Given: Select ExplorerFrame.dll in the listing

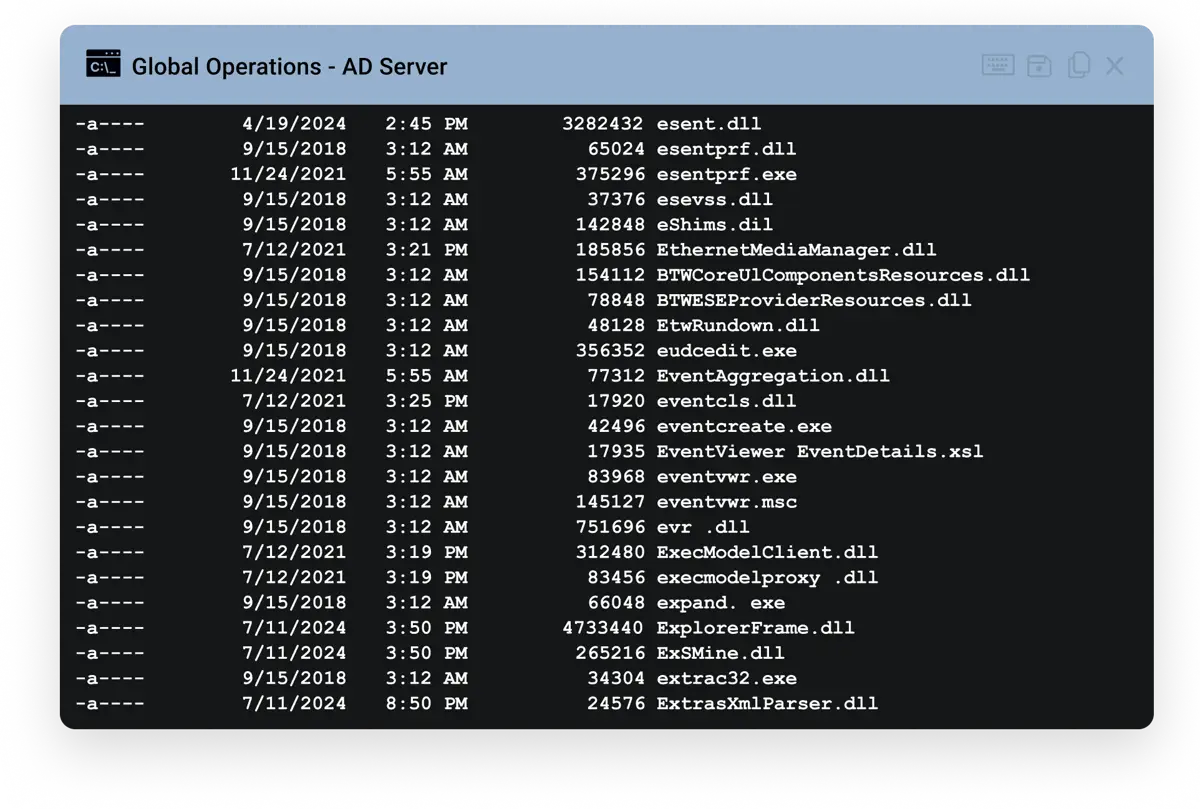Looking at the screenshot, I should pyautogui.click(x=756, y=628).
